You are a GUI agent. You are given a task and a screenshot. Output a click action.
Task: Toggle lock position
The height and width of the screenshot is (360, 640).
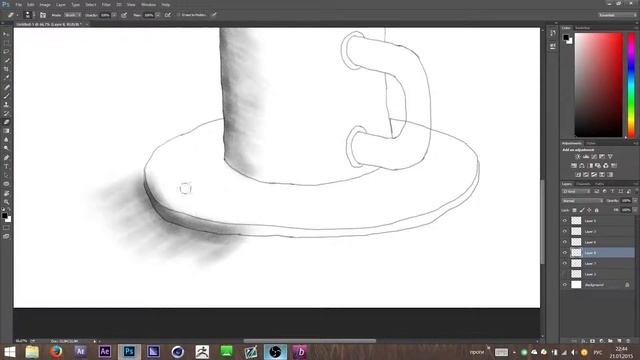[x=589, y=210]
